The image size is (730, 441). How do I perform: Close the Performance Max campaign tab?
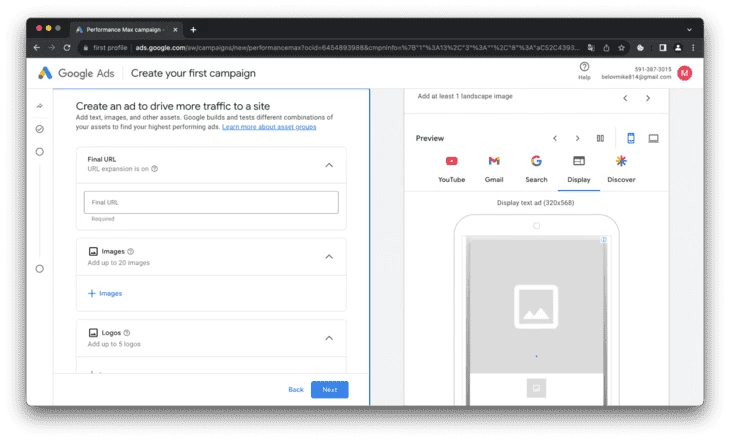[x=175, y=29]
